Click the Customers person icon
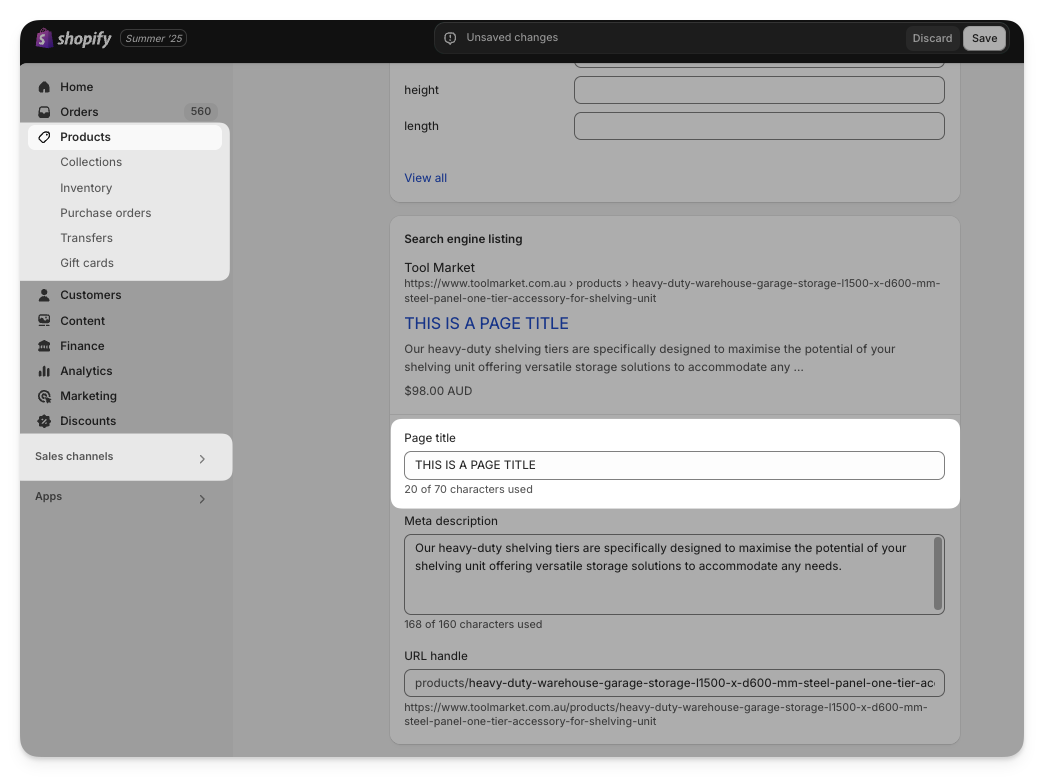The image size is (1044, 777). click(44, 295)
